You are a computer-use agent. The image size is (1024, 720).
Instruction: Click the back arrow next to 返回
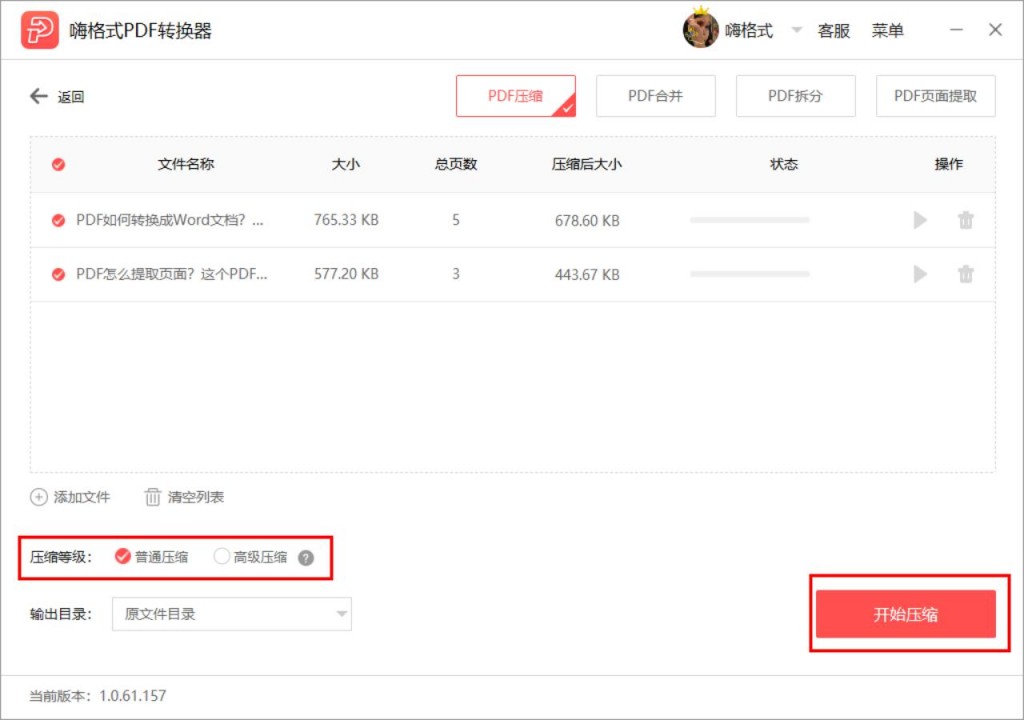39,97
